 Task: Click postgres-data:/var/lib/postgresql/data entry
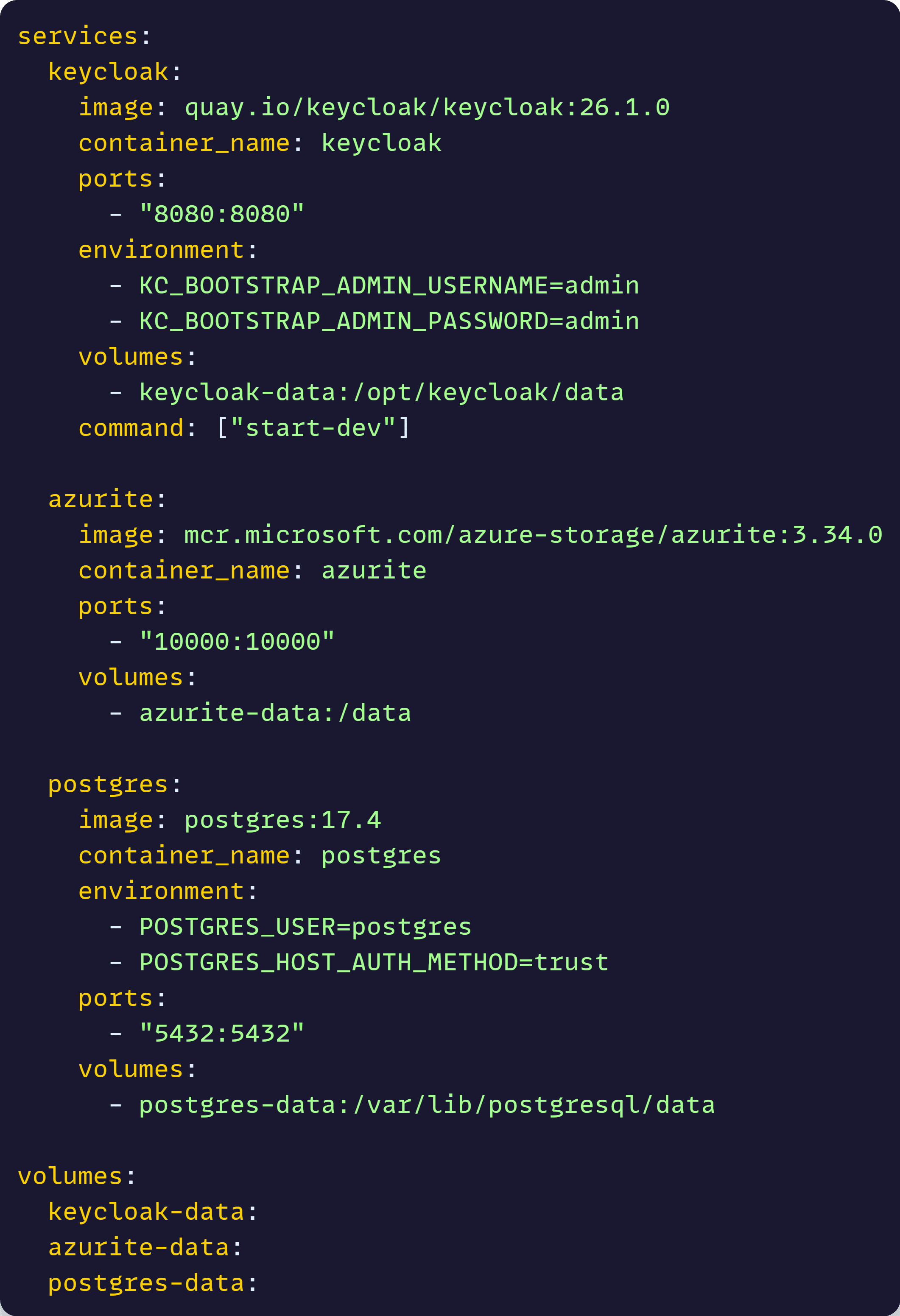pyautogui.click(x=427, y=1105)
